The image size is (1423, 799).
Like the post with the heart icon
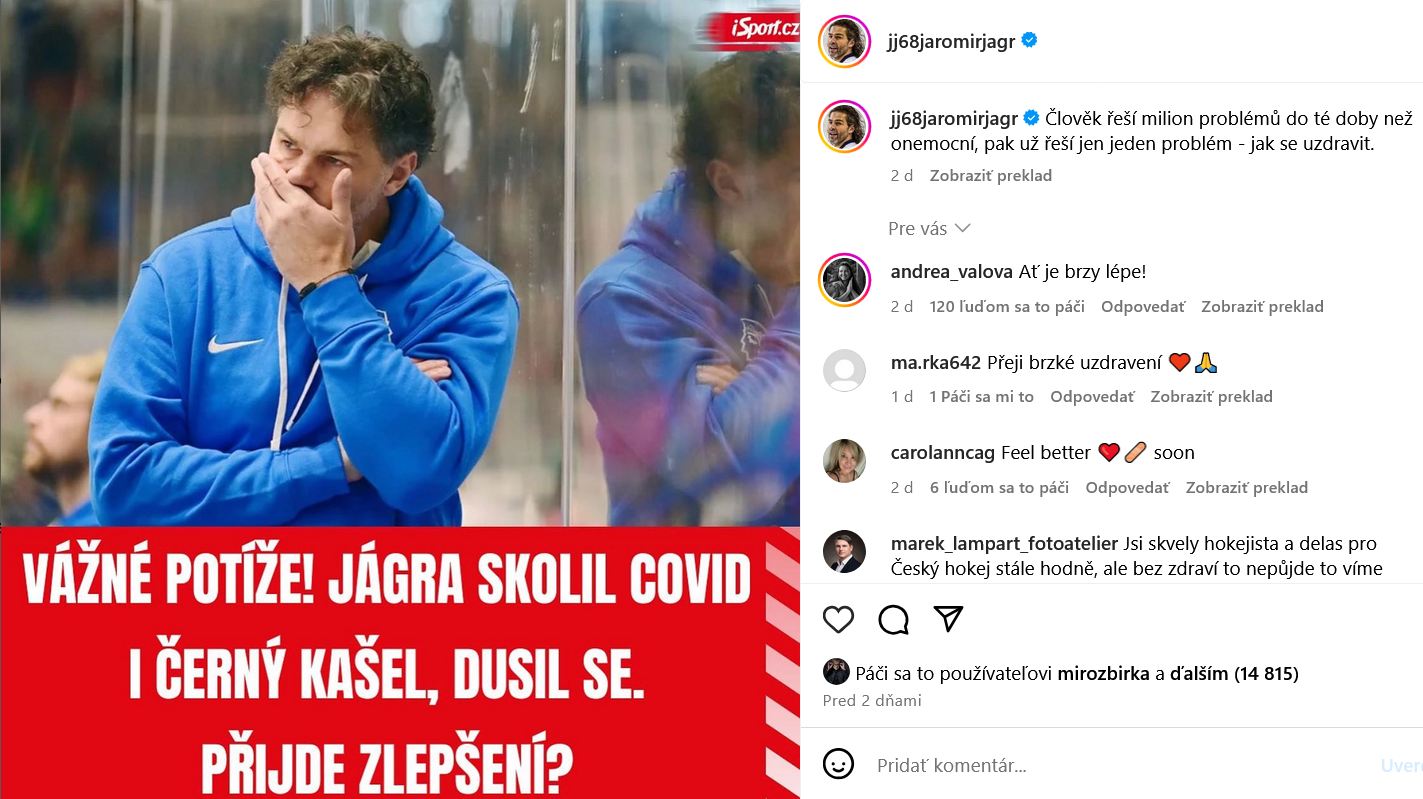[x=838, y=620]
